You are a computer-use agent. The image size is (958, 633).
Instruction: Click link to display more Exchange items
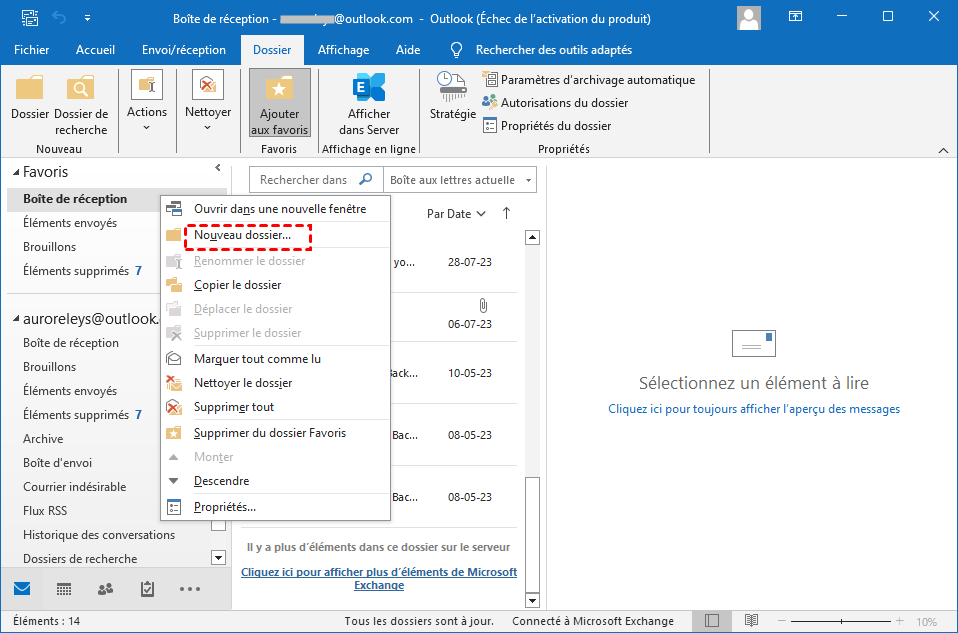point(379,578)
